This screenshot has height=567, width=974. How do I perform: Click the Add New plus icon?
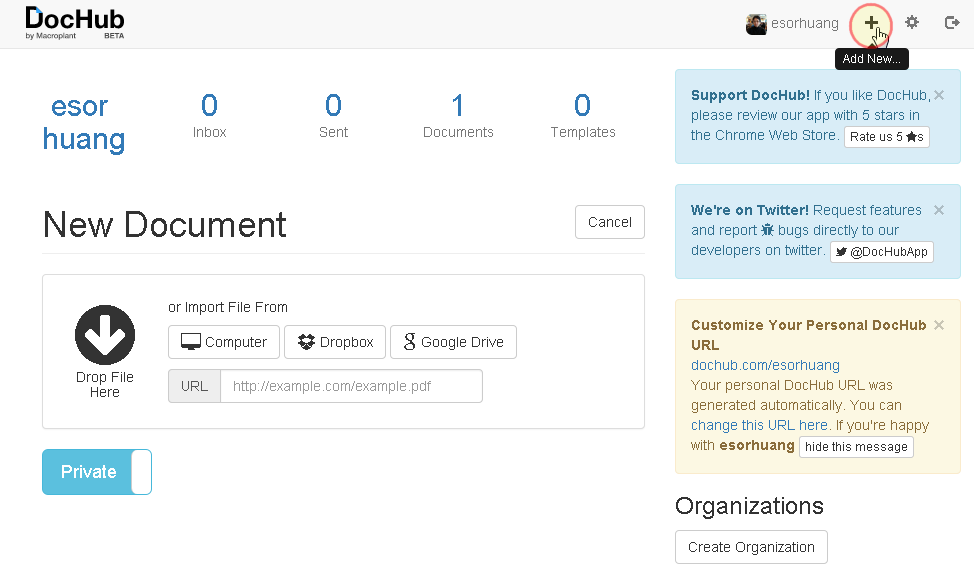pyautogui.click(x=871, y=23)
